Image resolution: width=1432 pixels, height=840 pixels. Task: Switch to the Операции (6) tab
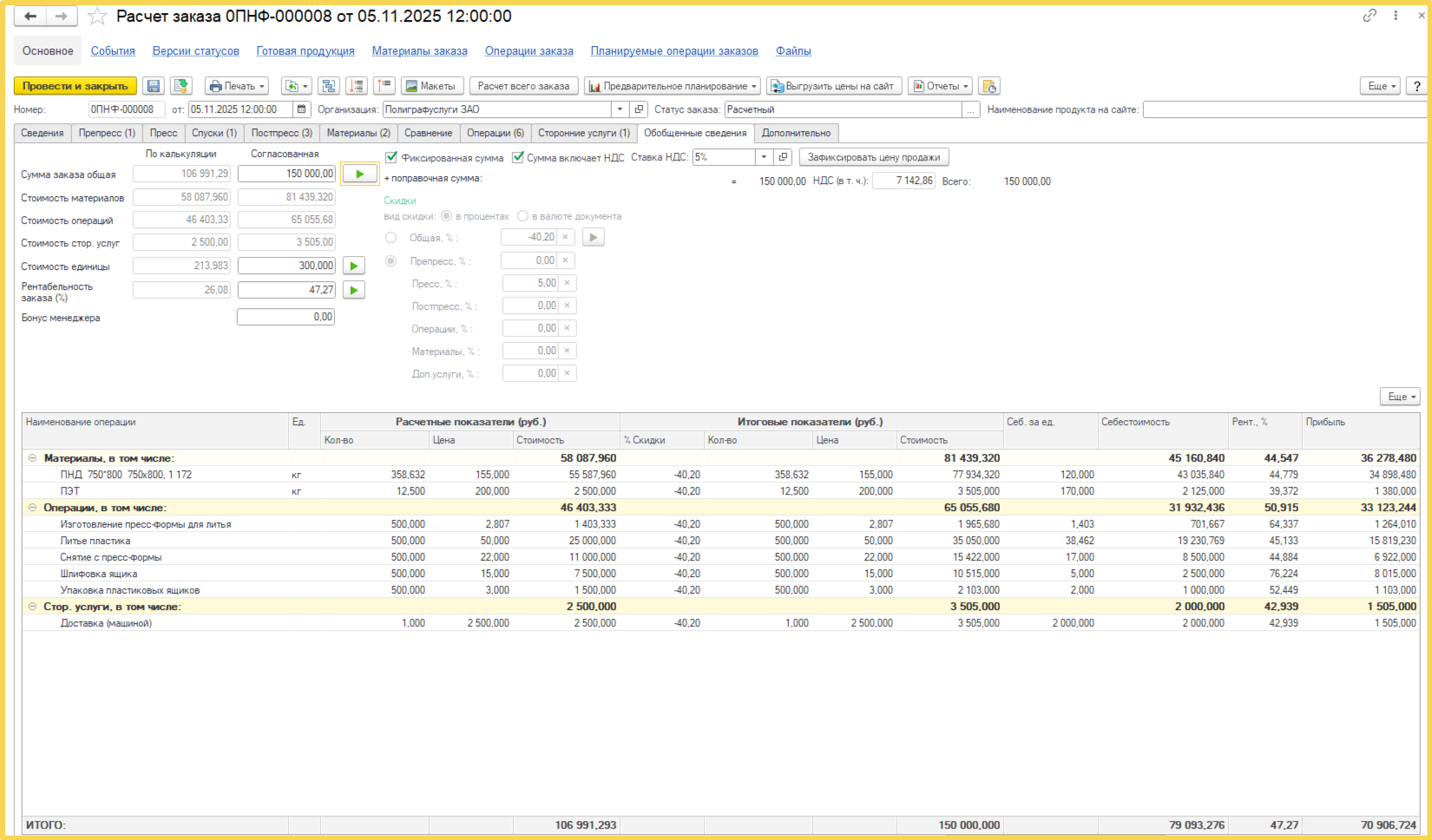click(x=496, y=133)
